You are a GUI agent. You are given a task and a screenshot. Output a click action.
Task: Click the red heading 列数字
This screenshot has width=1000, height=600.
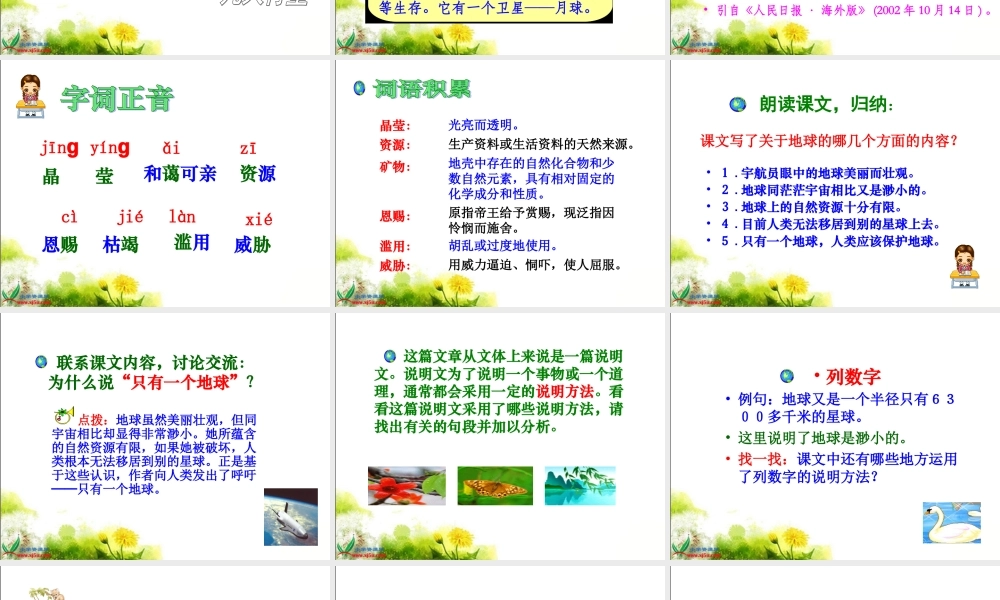click(x=853, y=377)
